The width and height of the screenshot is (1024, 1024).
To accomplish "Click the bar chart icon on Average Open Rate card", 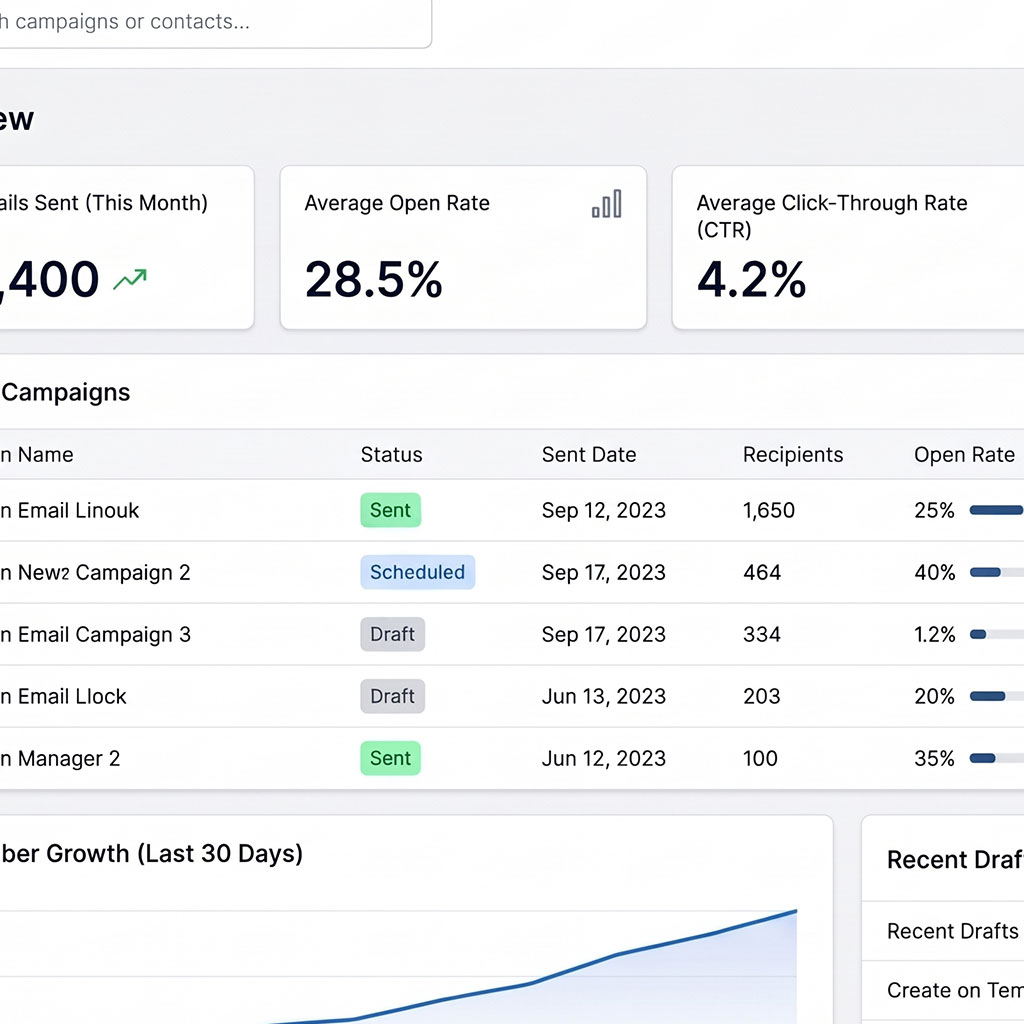I will 606,204.
